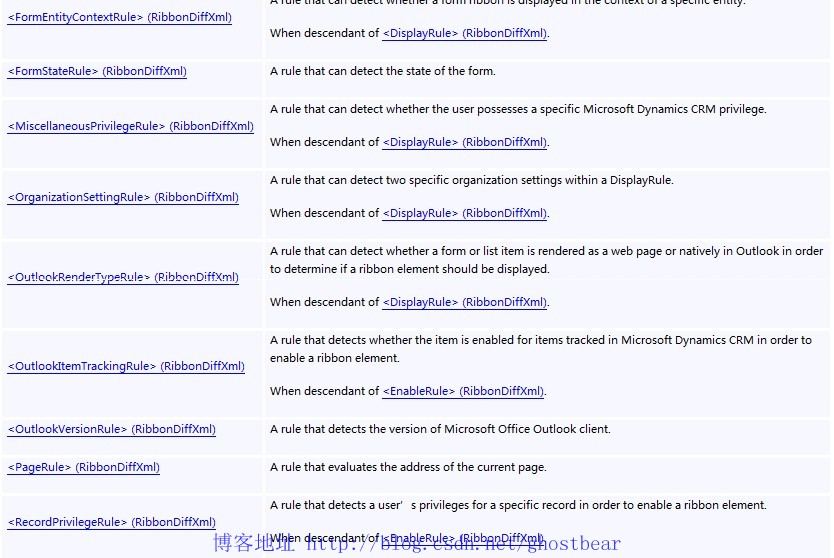Viewport: 834px width, 558px height.
Task: Click the RecordPrivilegeRule (RibbonDiffXml) link
Action: pyautogui.click(x=112, y=522)
